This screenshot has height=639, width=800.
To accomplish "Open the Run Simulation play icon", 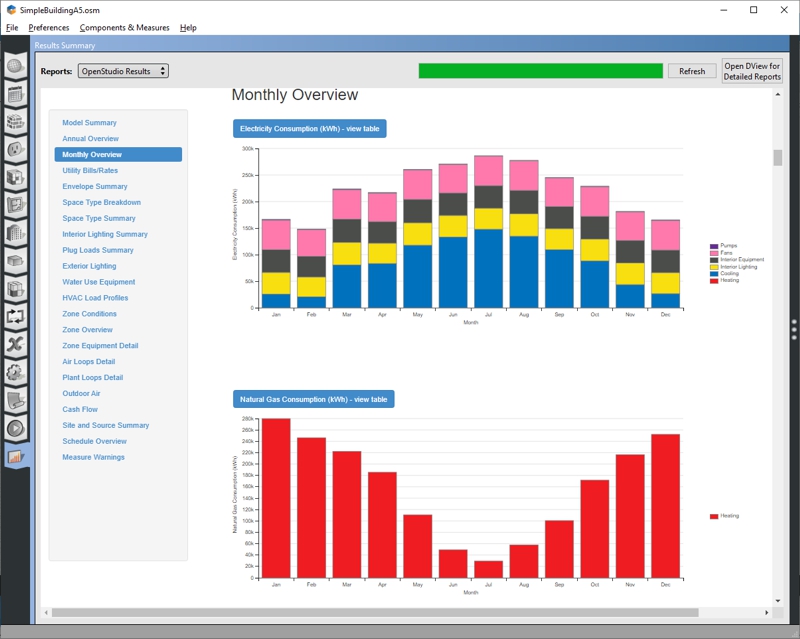I will (x=15, y=428).
